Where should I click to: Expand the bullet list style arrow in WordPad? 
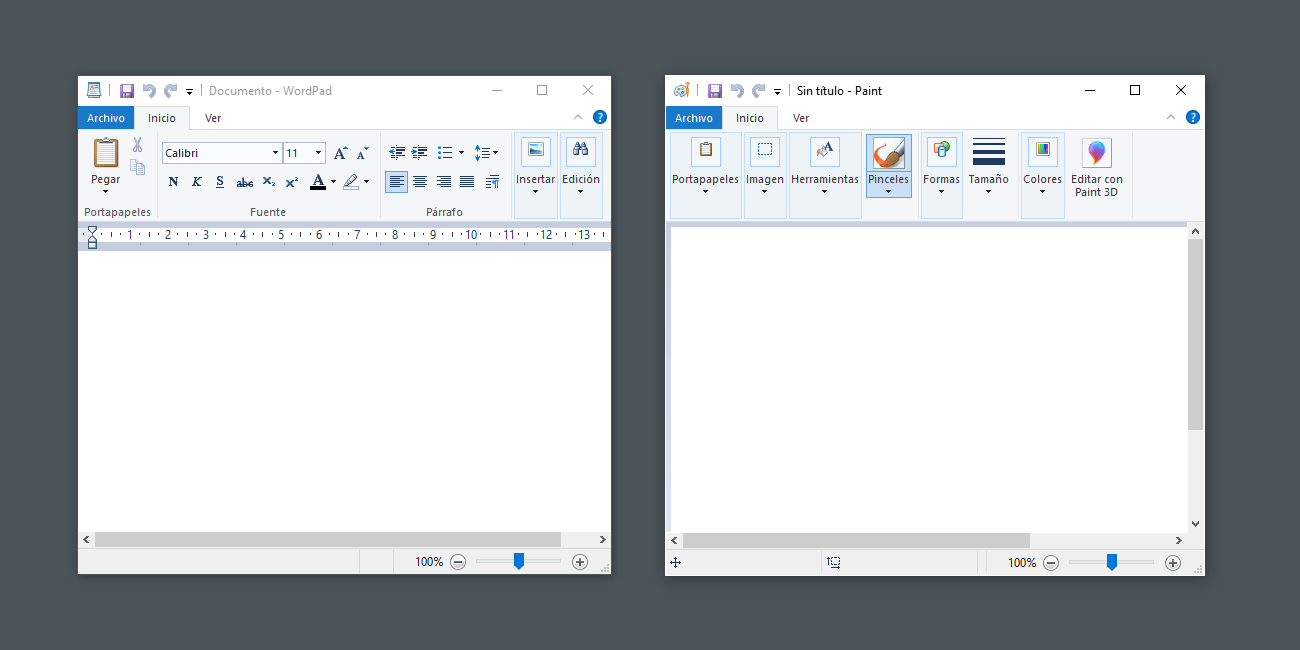pyautogui.click(x=461, y=153)
